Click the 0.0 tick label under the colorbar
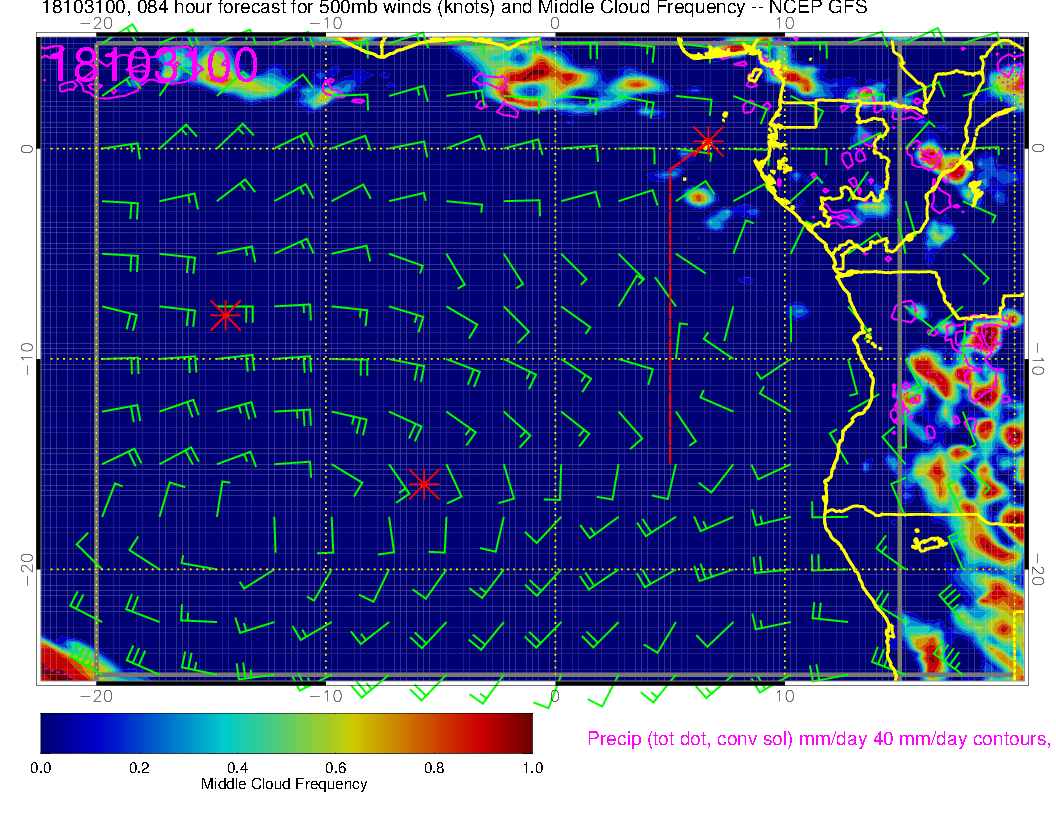 pos(41,767)
